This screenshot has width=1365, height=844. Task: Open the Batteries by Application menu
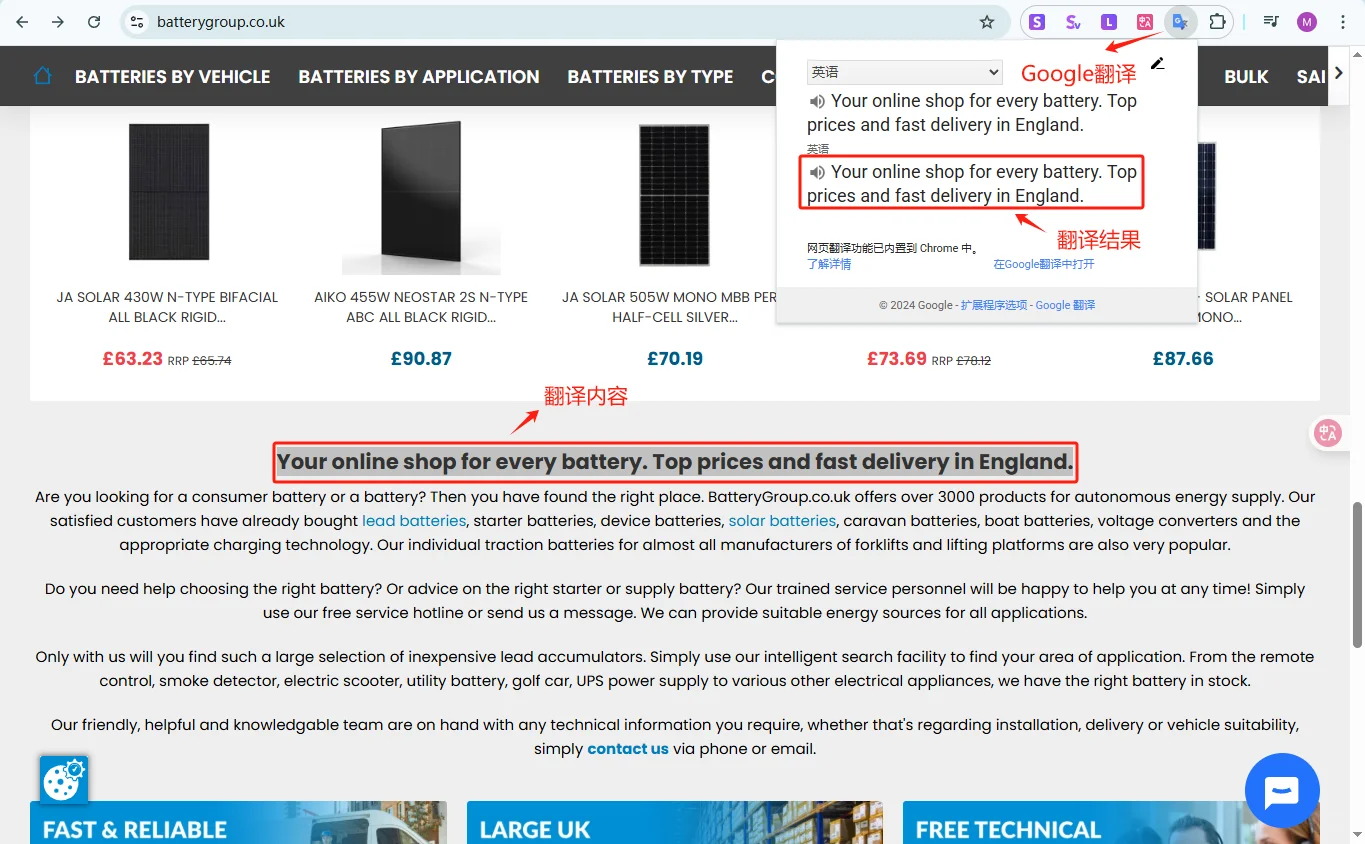(x=419, y=76)
